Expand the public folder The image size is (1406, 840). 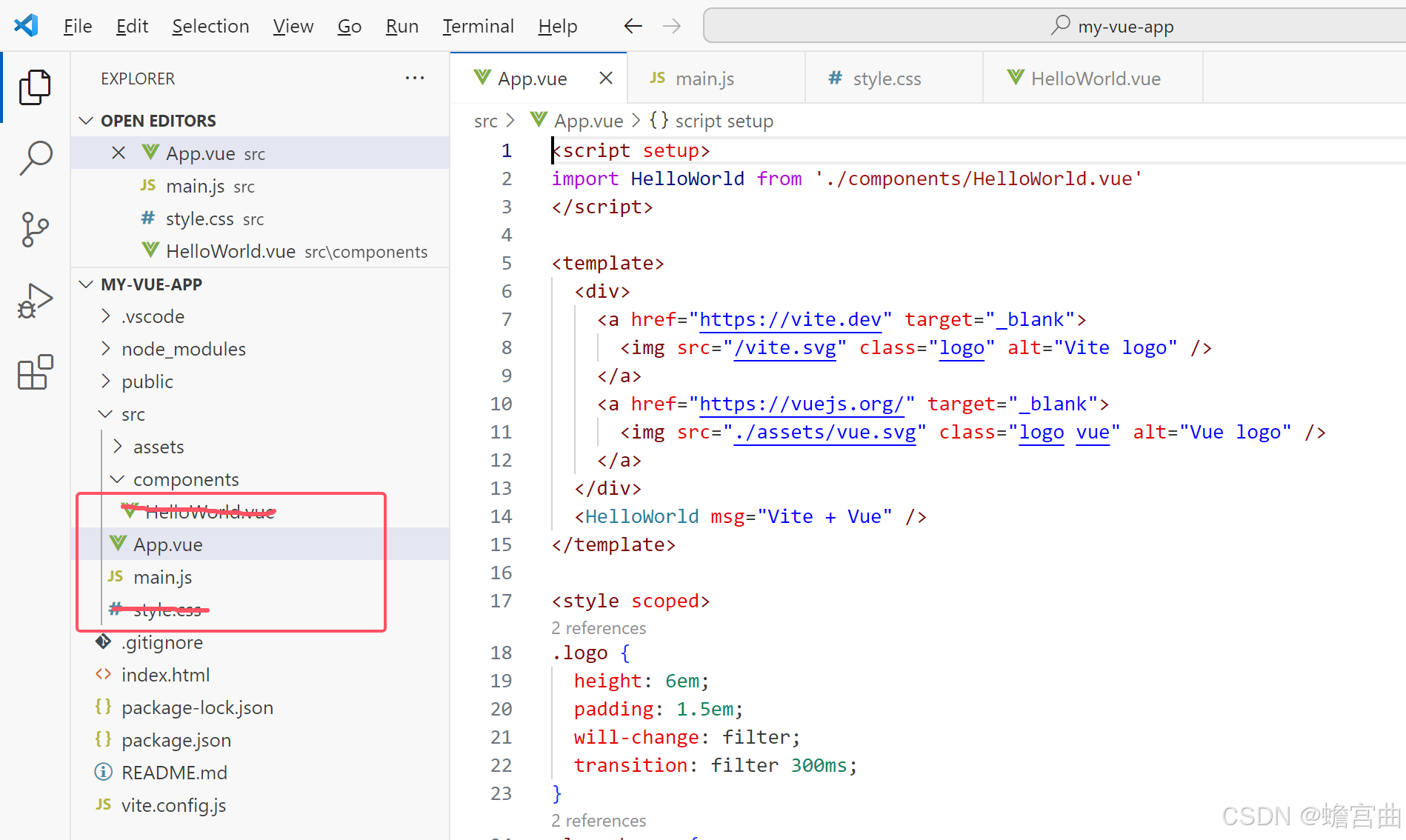[105, 381]
